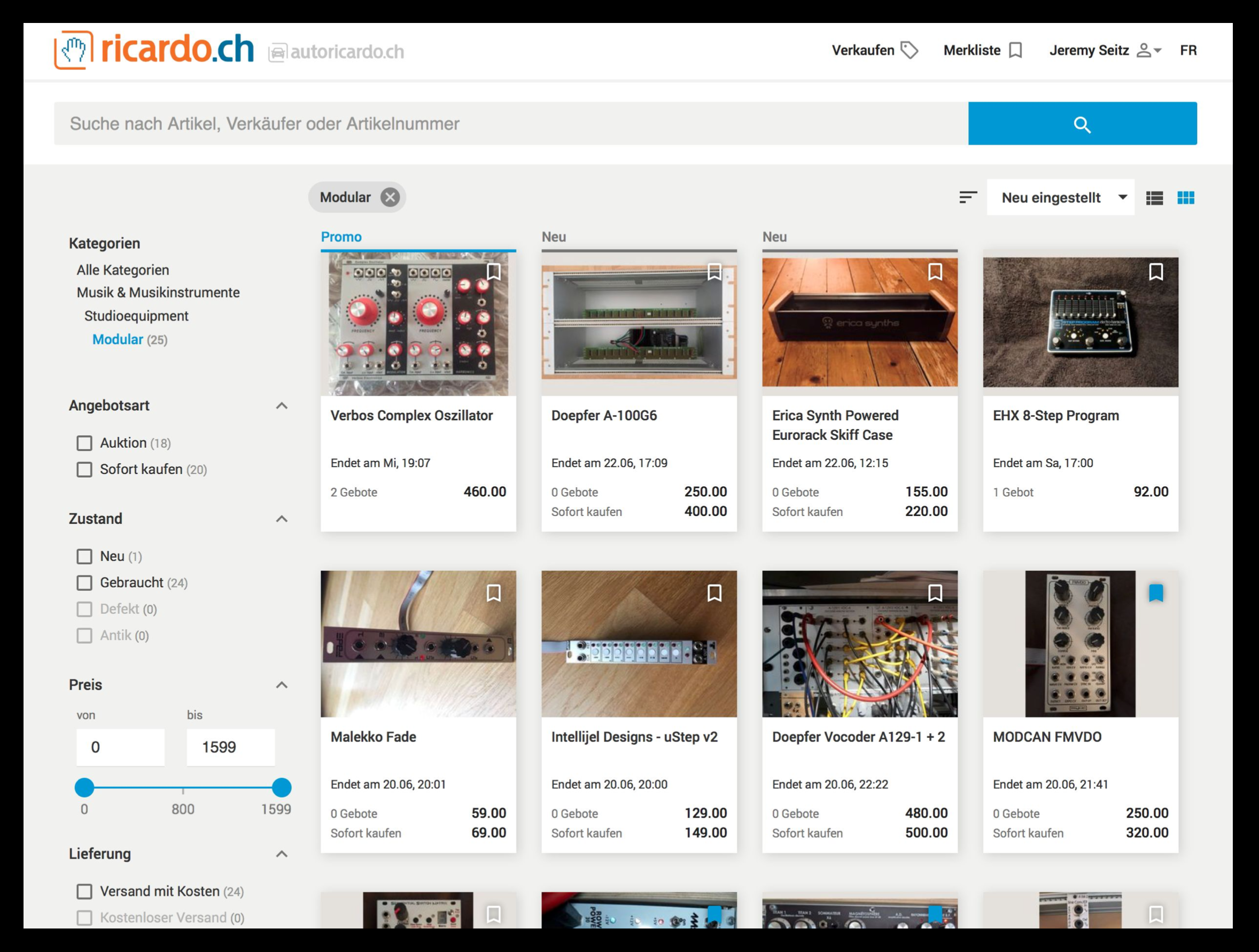1259x952 pixels.
Task: Switch to list view layout
Action: pyautogui.click(x=1154, y=198)
